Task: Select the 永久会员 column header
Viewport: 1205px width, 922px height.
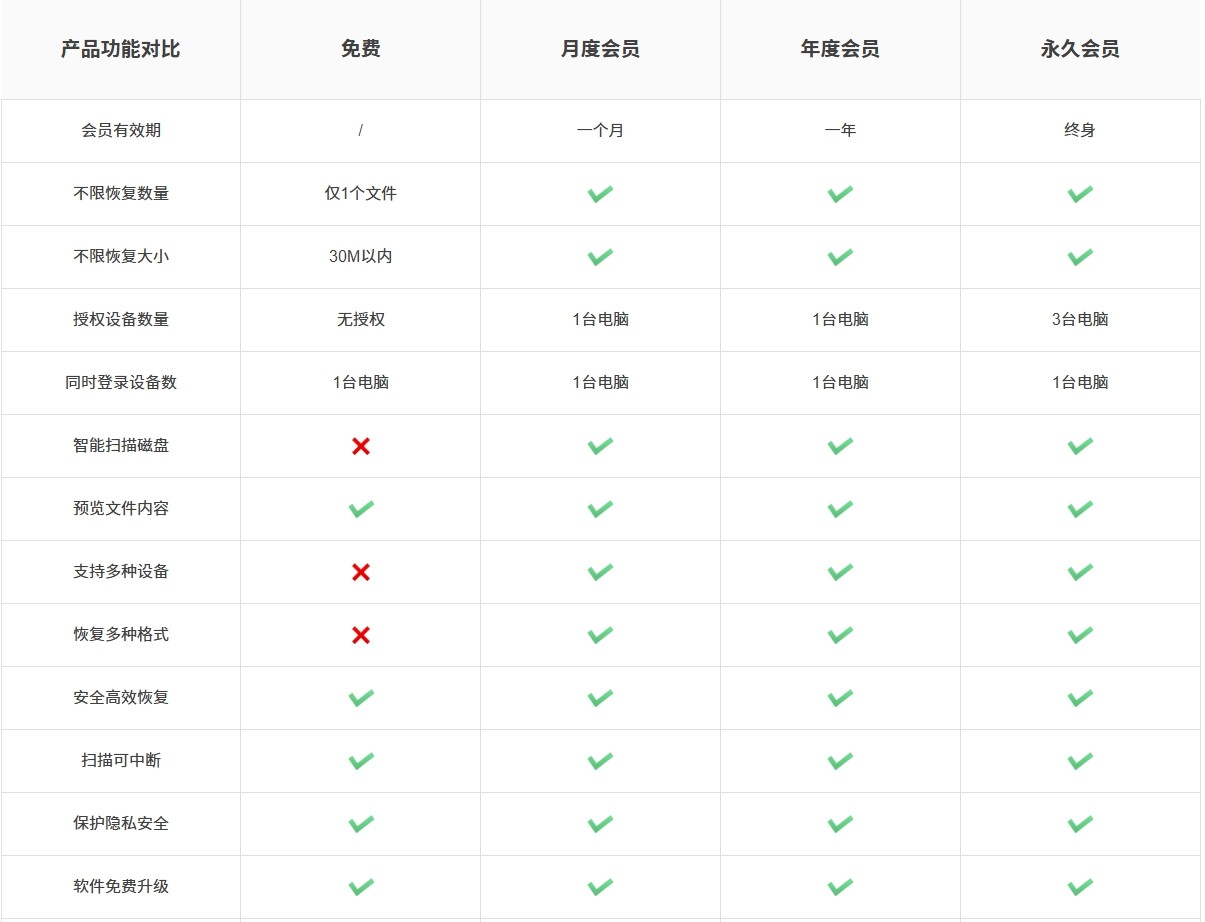Action: [x=1080, y=49]
